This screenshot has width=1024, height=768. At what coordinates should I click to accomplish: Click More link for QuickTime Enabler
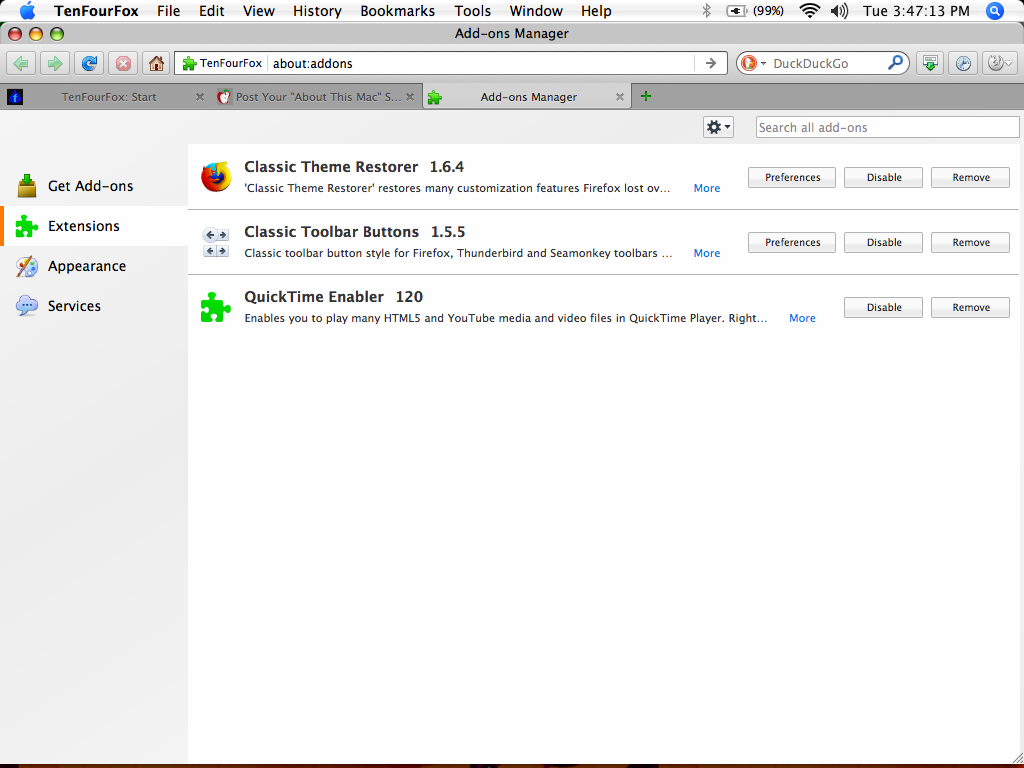pyautogui.click(x=802, y=318)
